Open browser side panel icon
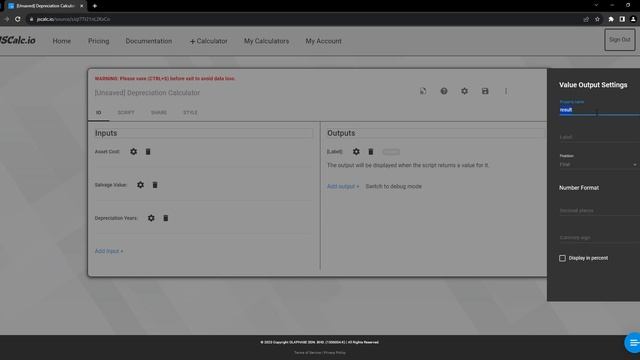 (622, 19)
